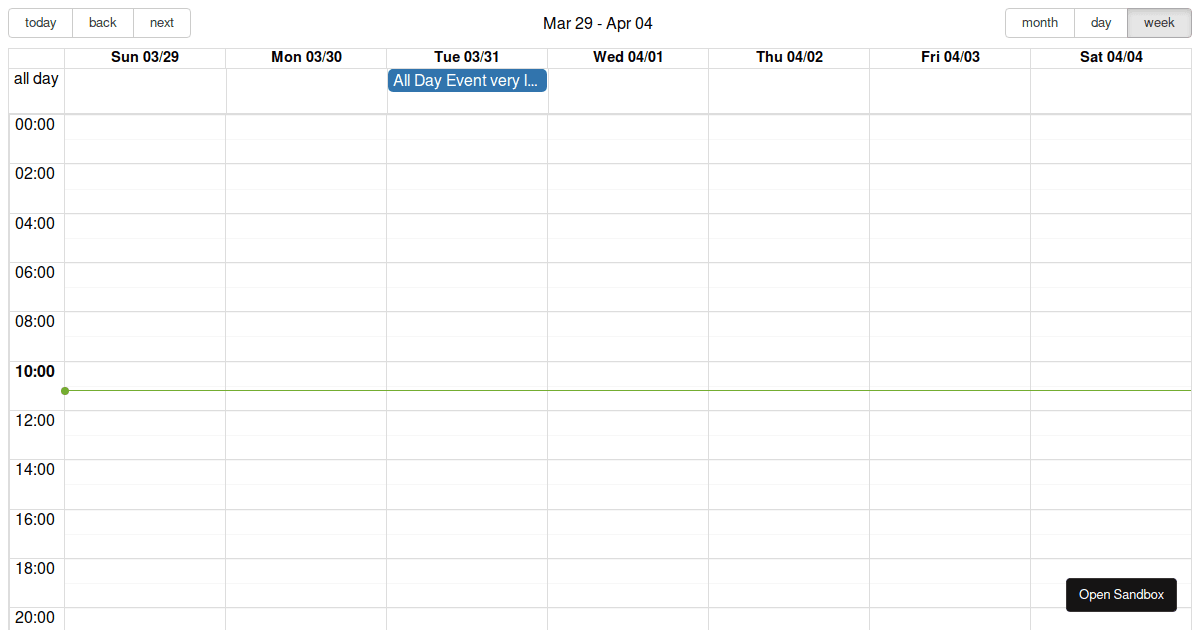The height and width of the screenshot is (630, 1200).
Task: Open the Fri 04/03 day header
Action: point(950,57)
